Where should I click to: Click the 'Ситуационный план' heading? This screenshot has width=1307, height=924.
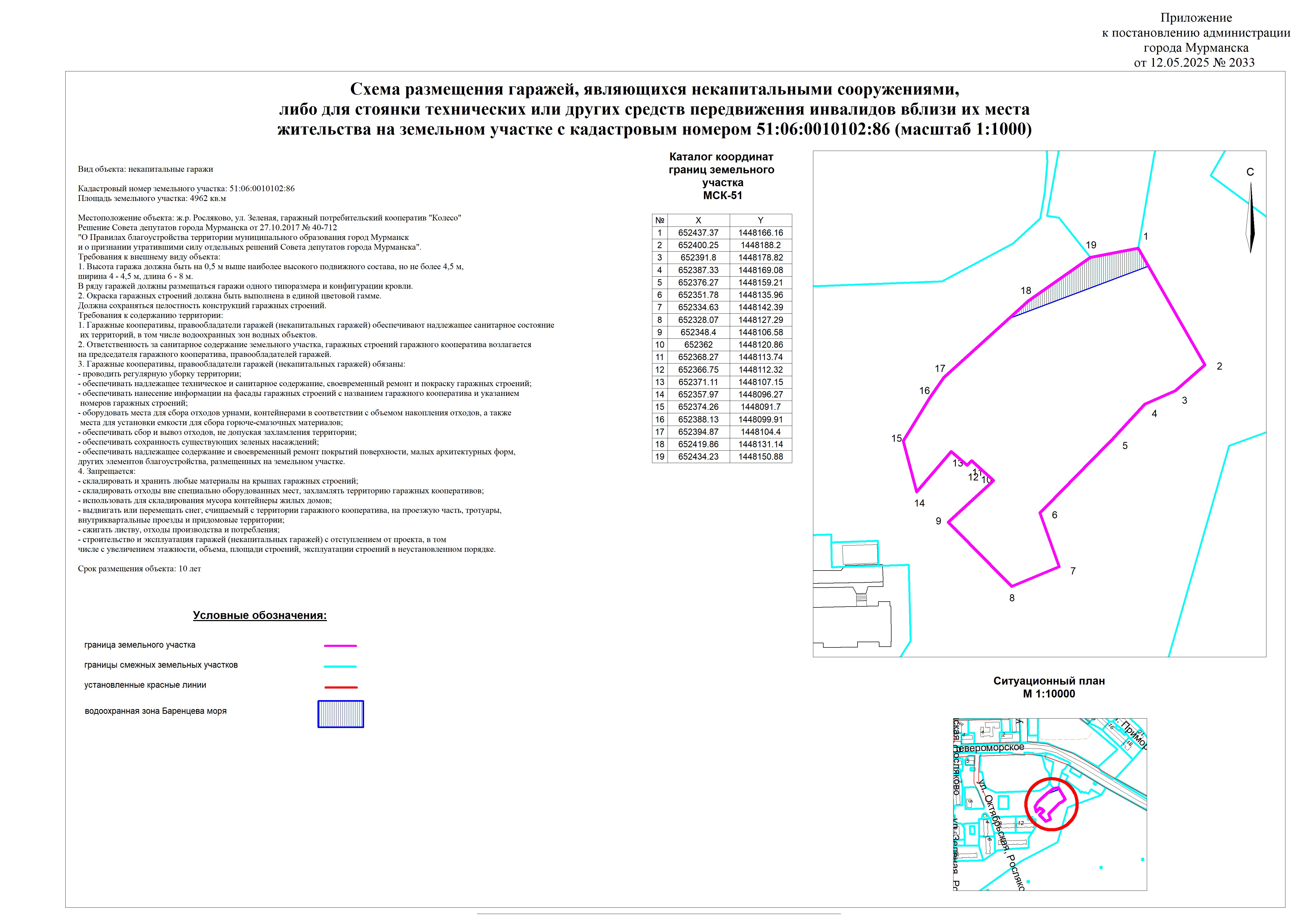tap(1049, 680)
